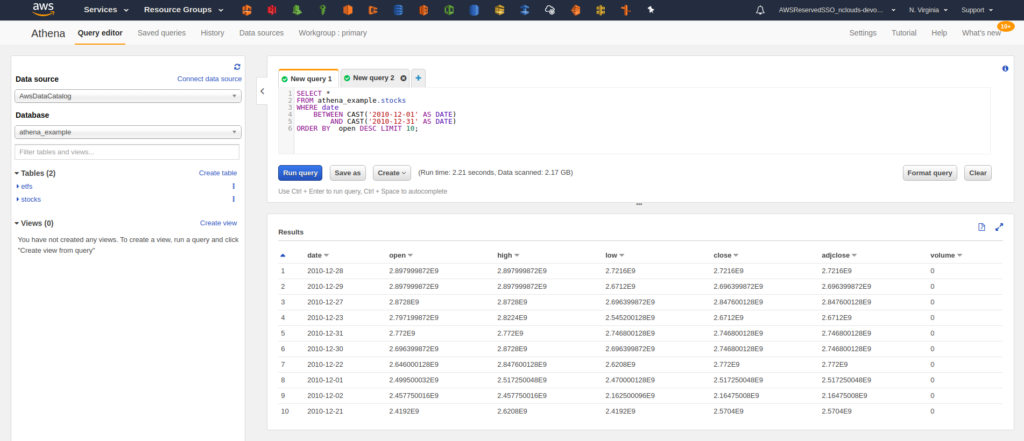This screenshot has width=1024, height=441.
Task: Open the Create dropdown button
Action: [x=391, y=173]
